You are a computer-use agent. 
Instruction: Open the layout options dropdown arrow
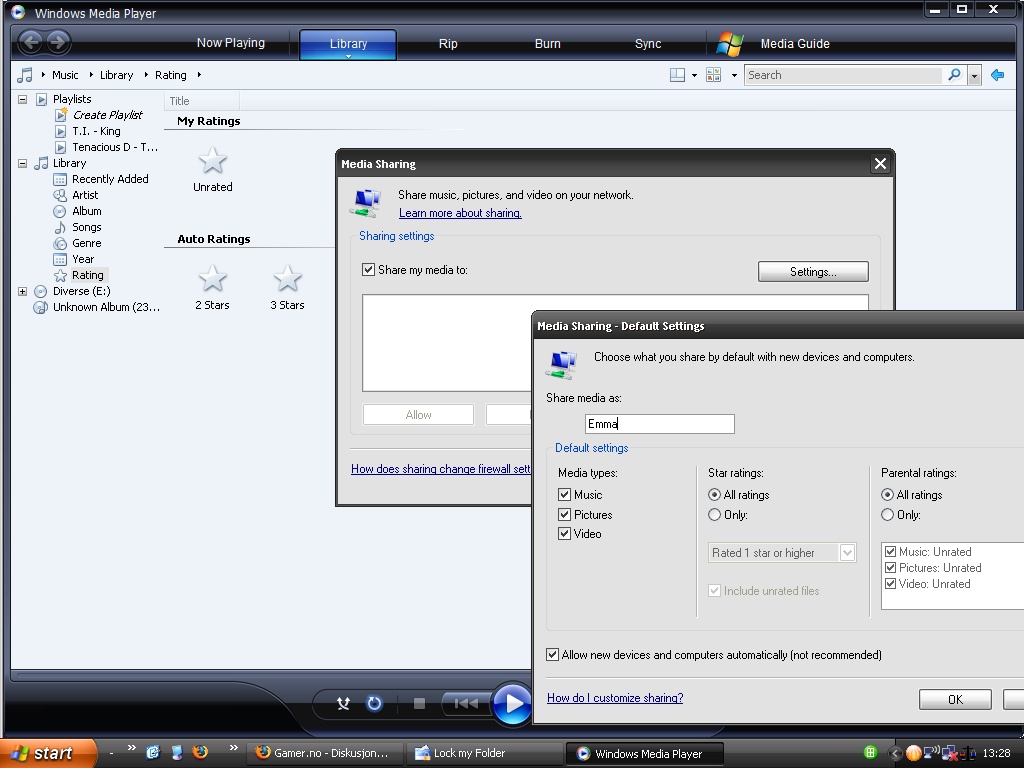pos(694,75)
